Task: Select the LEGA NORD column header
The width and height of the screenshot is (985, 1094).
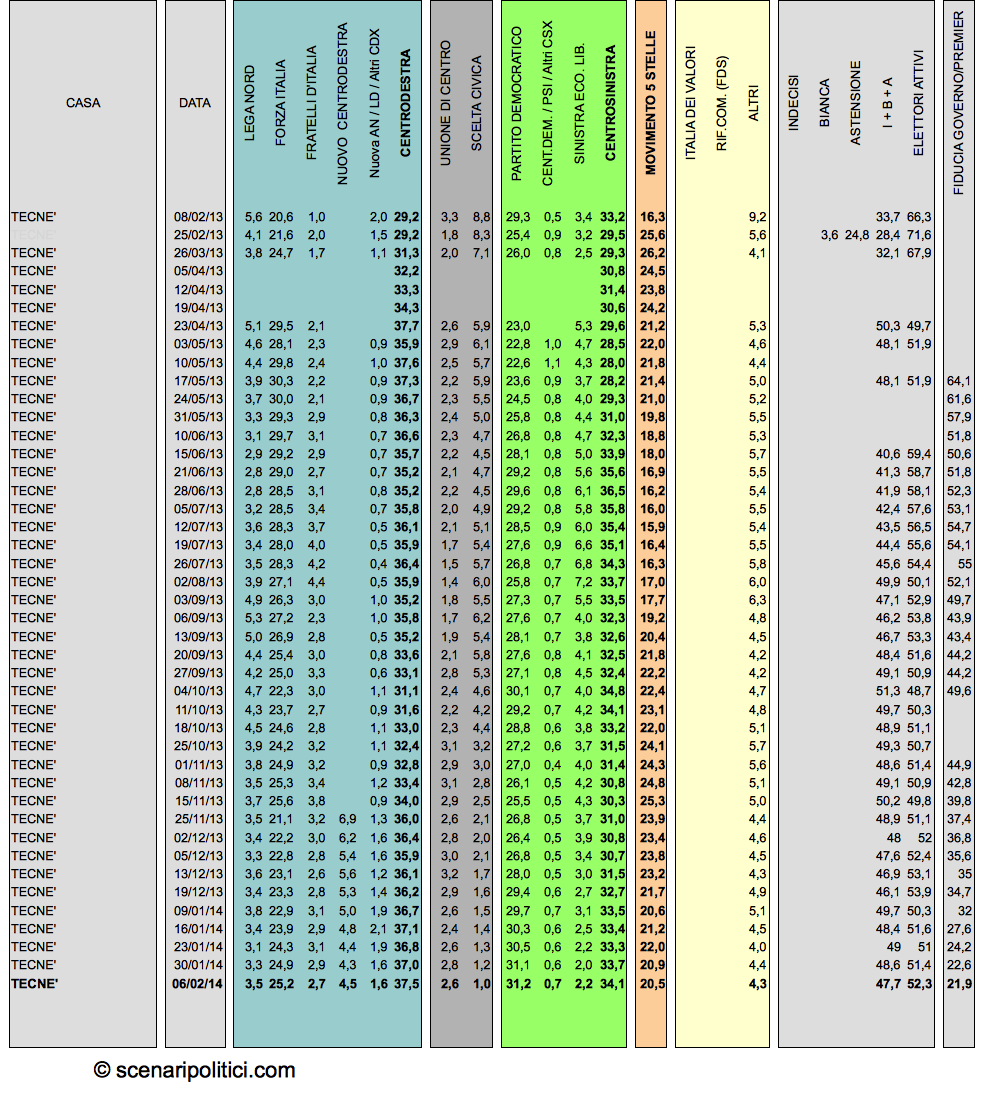Action: 250,103
